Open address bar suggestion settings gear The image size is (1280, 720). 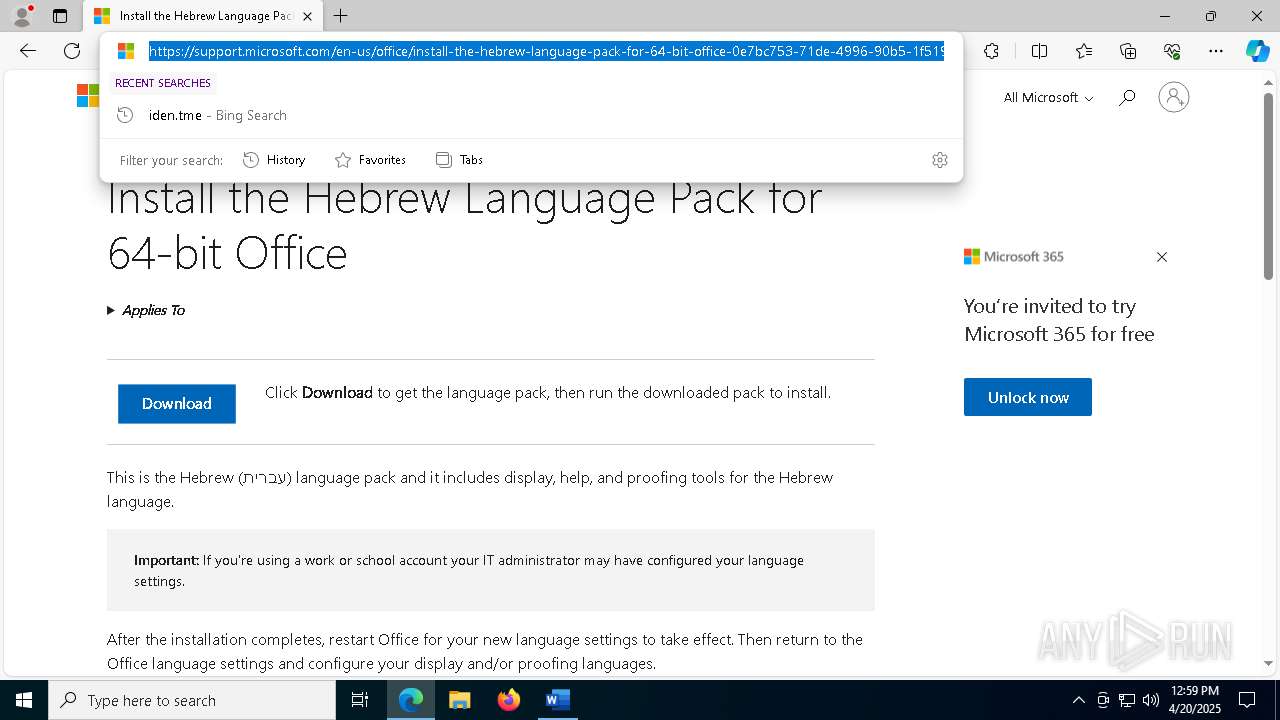coord(939,160)
